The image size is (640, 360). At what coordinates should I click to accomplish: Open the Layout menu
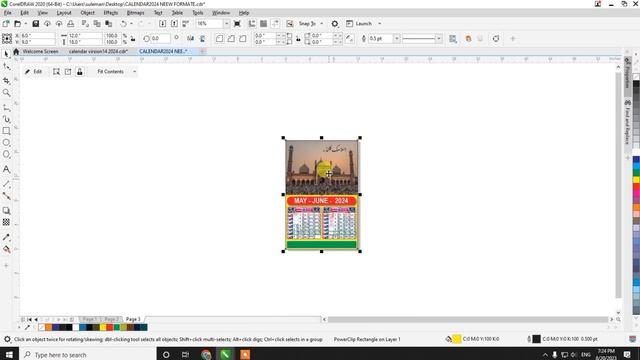tap(64, 13)
